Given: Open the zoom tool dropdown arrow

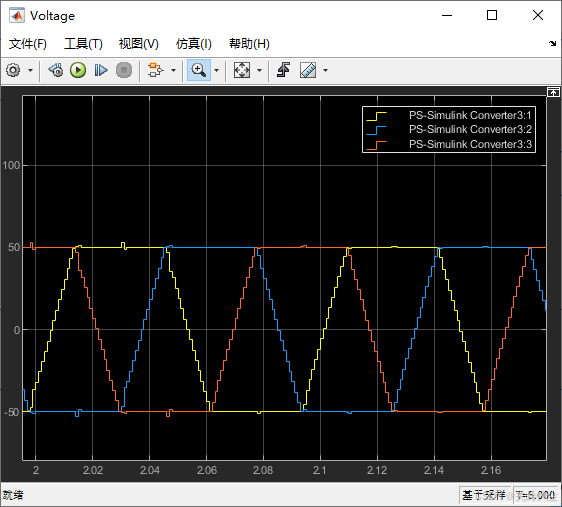Looking at the screenshot, I should point(216,70).
